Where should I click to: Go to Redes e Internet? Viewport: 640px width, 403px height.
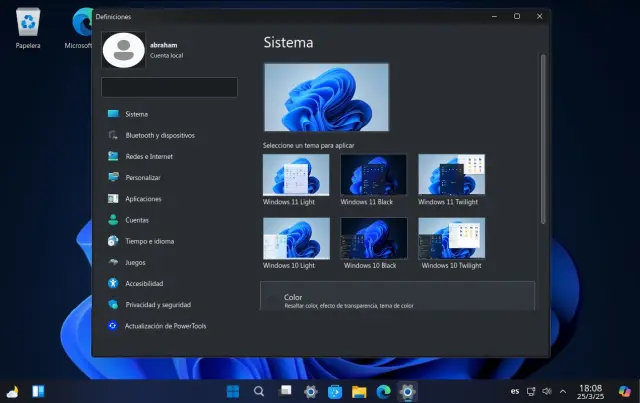coord(148,156)
